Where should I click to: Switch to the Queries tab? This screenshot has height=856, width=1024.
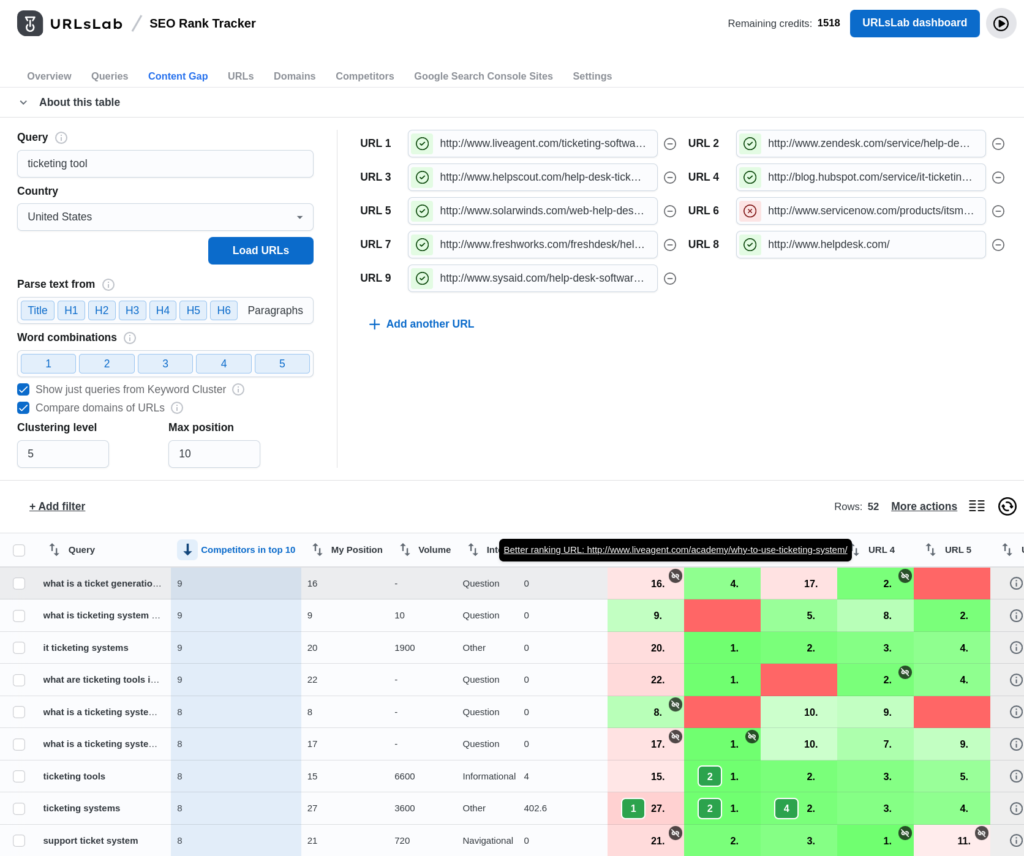tap(110, 76)
